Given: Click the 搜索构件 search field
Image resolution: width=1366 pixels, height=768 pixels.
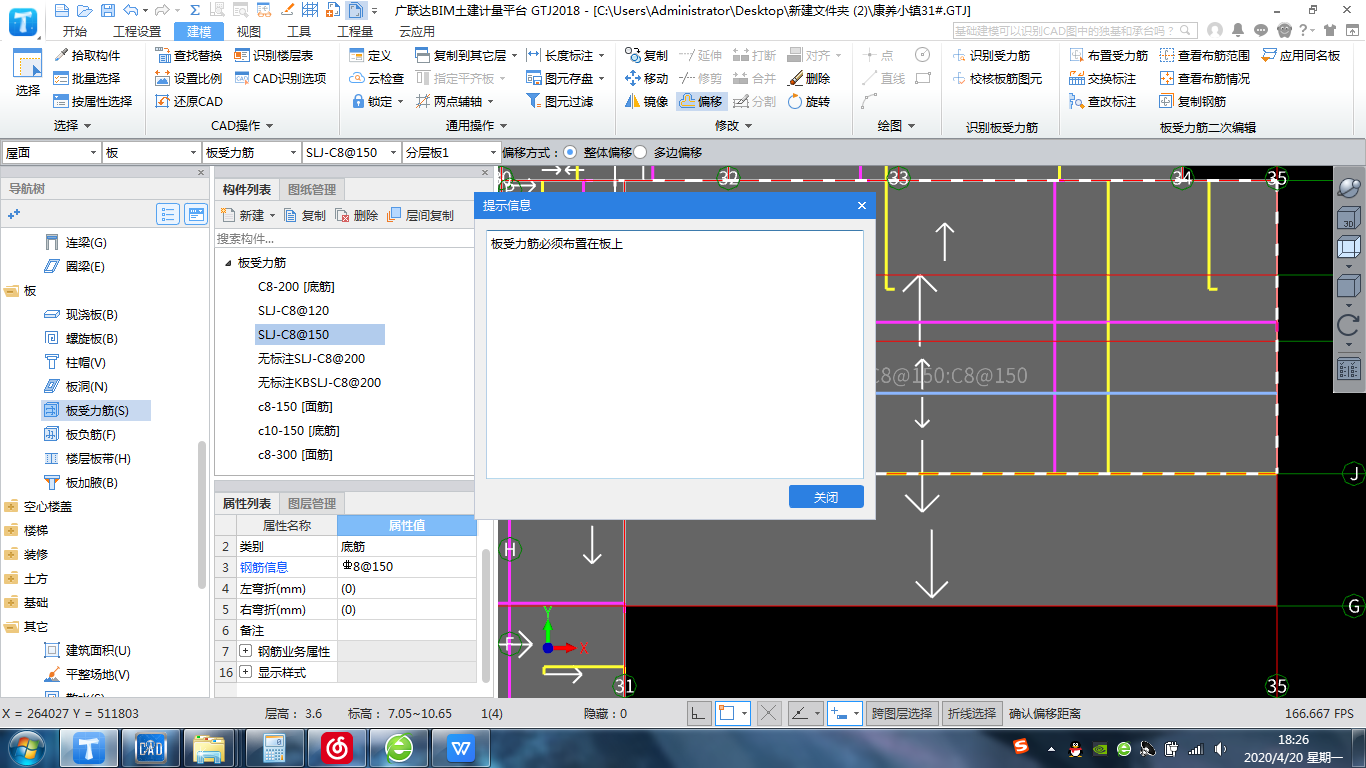Looking at the screenshot, I should (344, 239).
